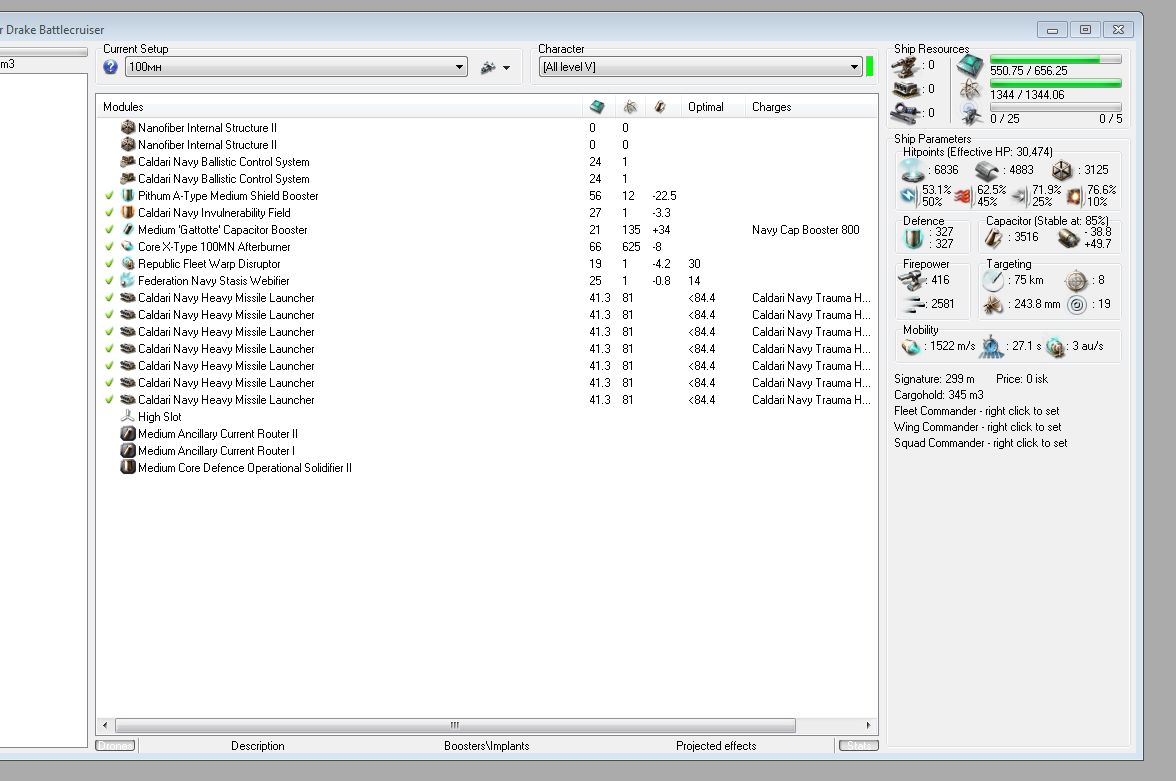Screen dimensions: 1176x781
Task: Click the Modules column header
Action: click(x=339, y=107)
